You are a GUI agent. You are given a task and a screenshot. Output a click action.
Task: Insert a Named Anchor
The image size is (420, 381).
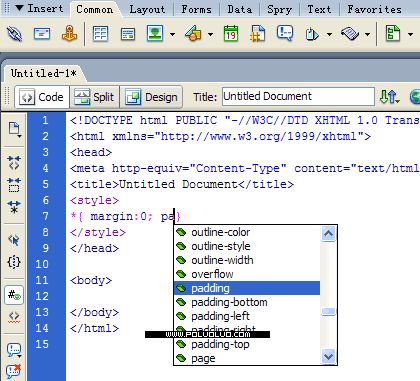(x=69, y=34)
